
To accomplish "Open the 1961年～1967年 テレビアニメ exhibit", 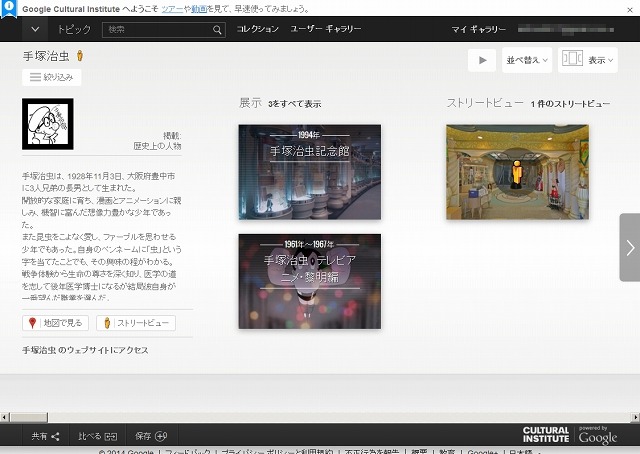I will pos(310,281).
